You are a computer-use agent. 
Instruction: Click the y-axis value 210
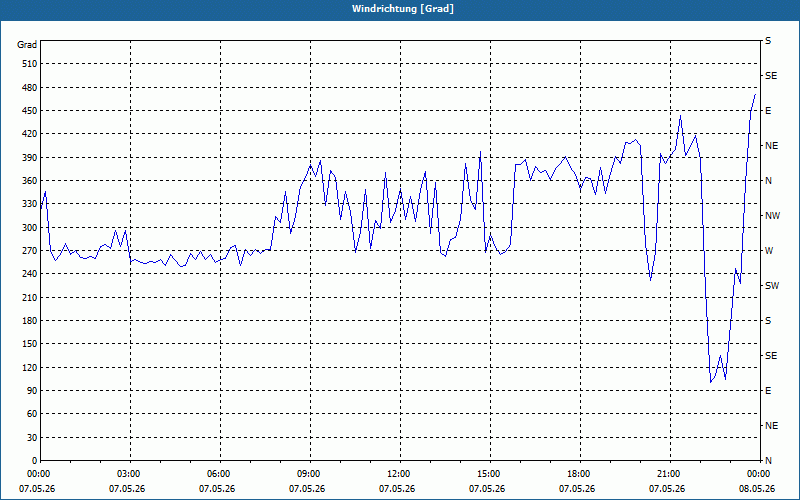30,297
